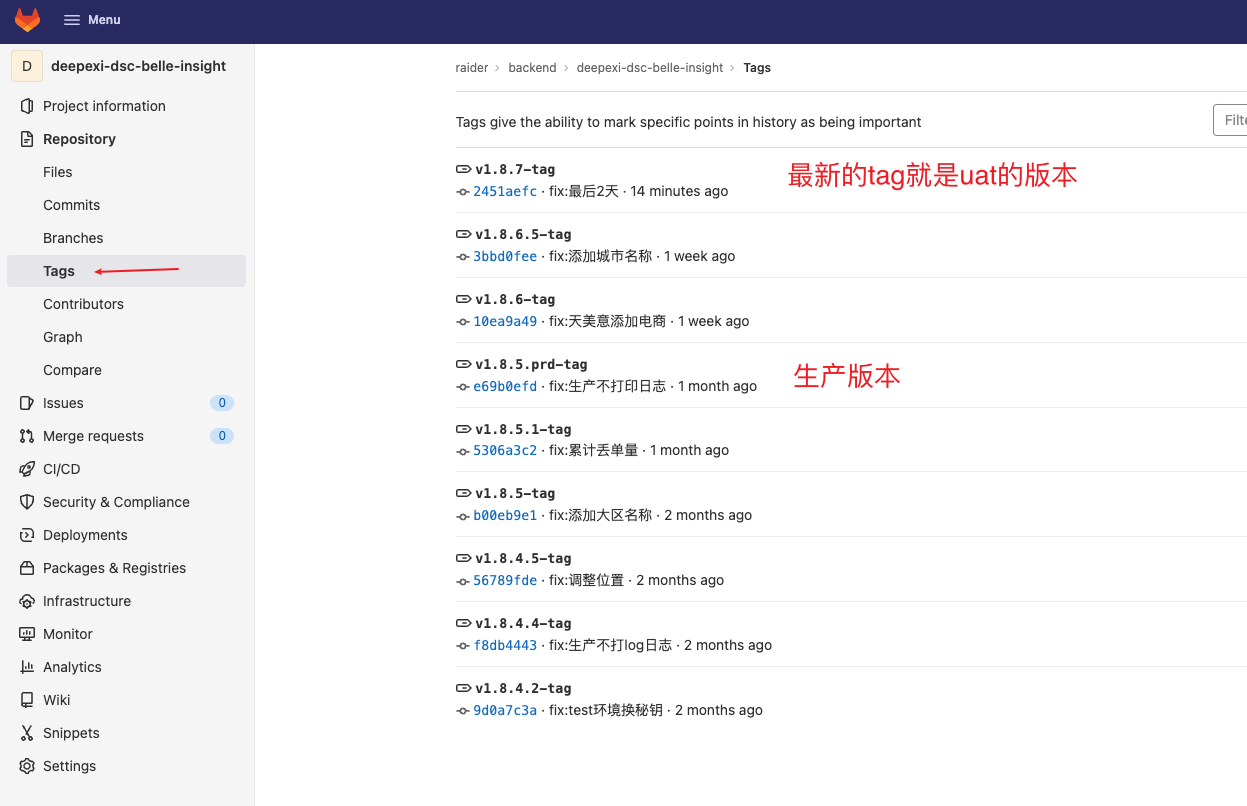Expand the Analytics section
Image resolution: width=1247 pixels, height=806 pixels.
coord(72,667)
